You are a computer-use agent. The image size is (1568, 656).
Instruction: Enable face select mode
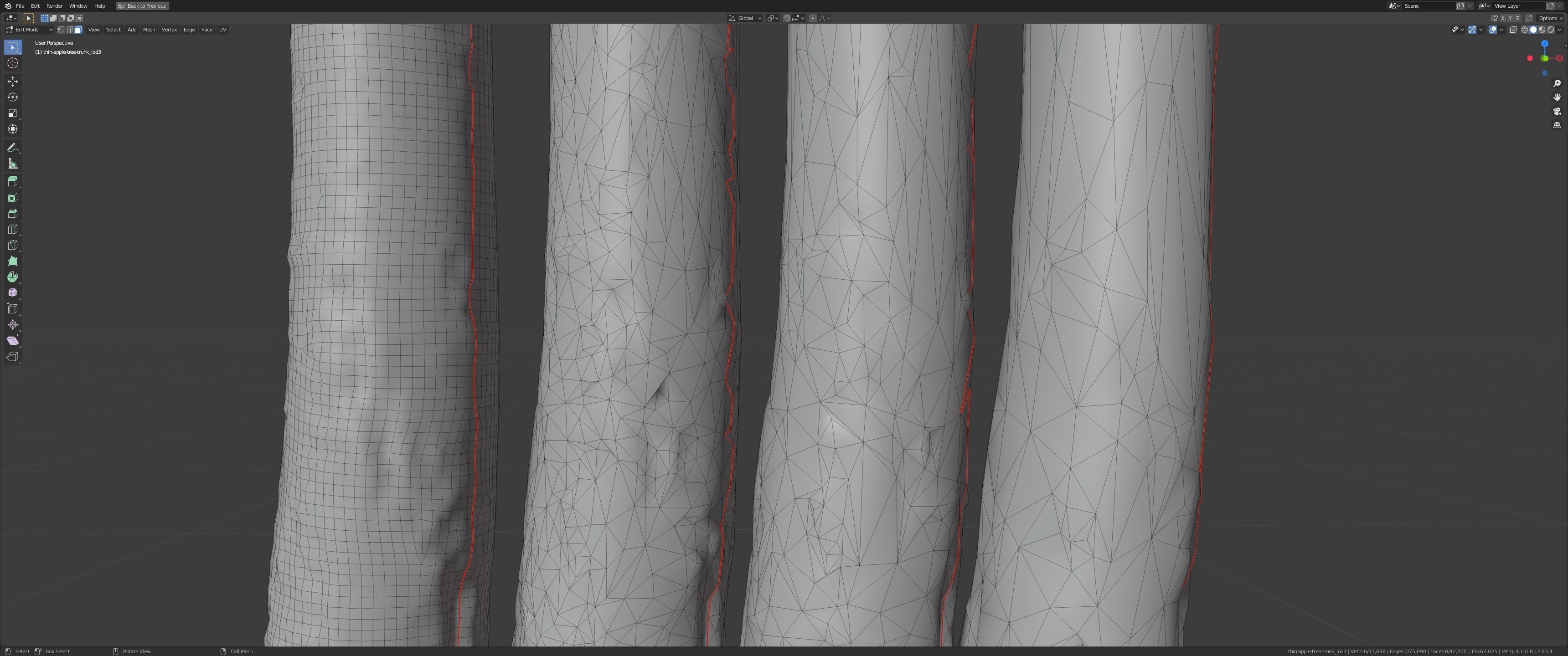[x=78, y=29]
